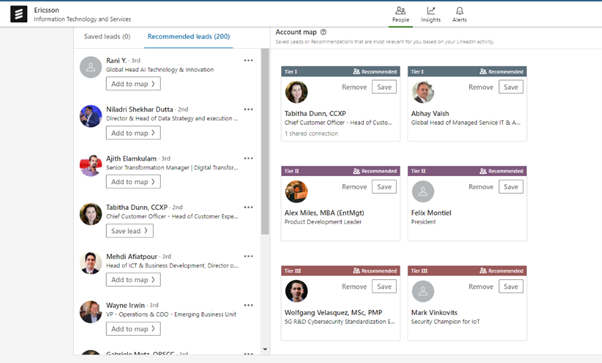Open Abhay Vaish name in account map
This screenshot has height=363, width=602.
[x=430, y=113]
